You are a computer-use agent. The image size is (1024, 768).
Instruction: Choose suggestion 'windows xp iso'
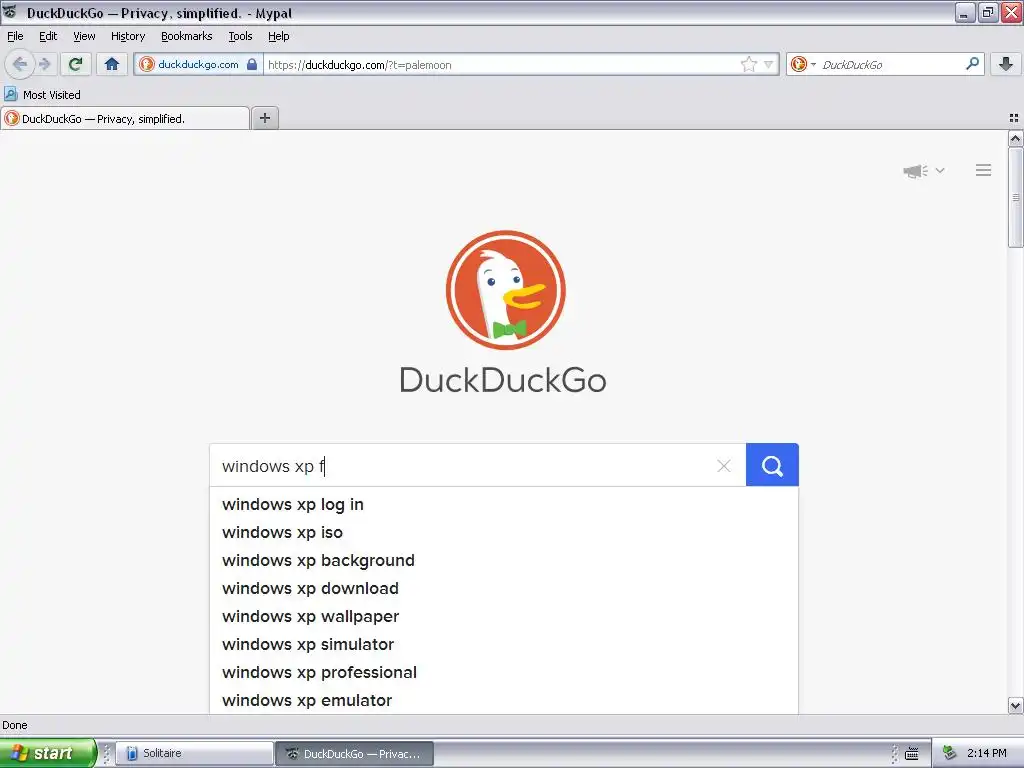(x=504, y=533)
